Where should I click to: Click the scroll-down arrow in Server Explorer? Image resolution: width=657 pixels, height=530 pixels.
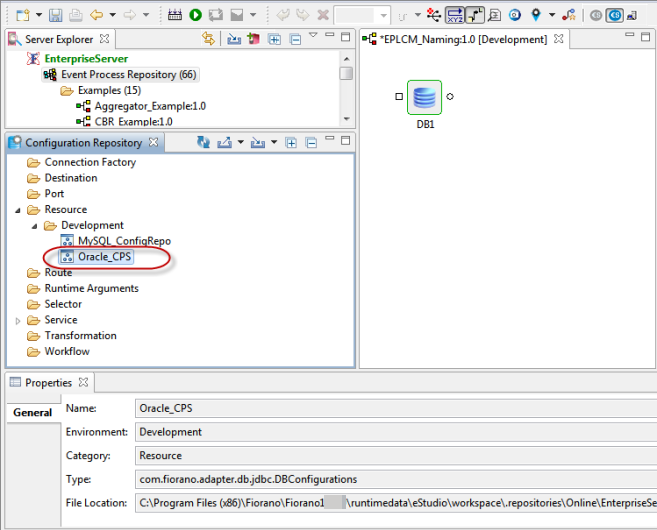[346, 119]
